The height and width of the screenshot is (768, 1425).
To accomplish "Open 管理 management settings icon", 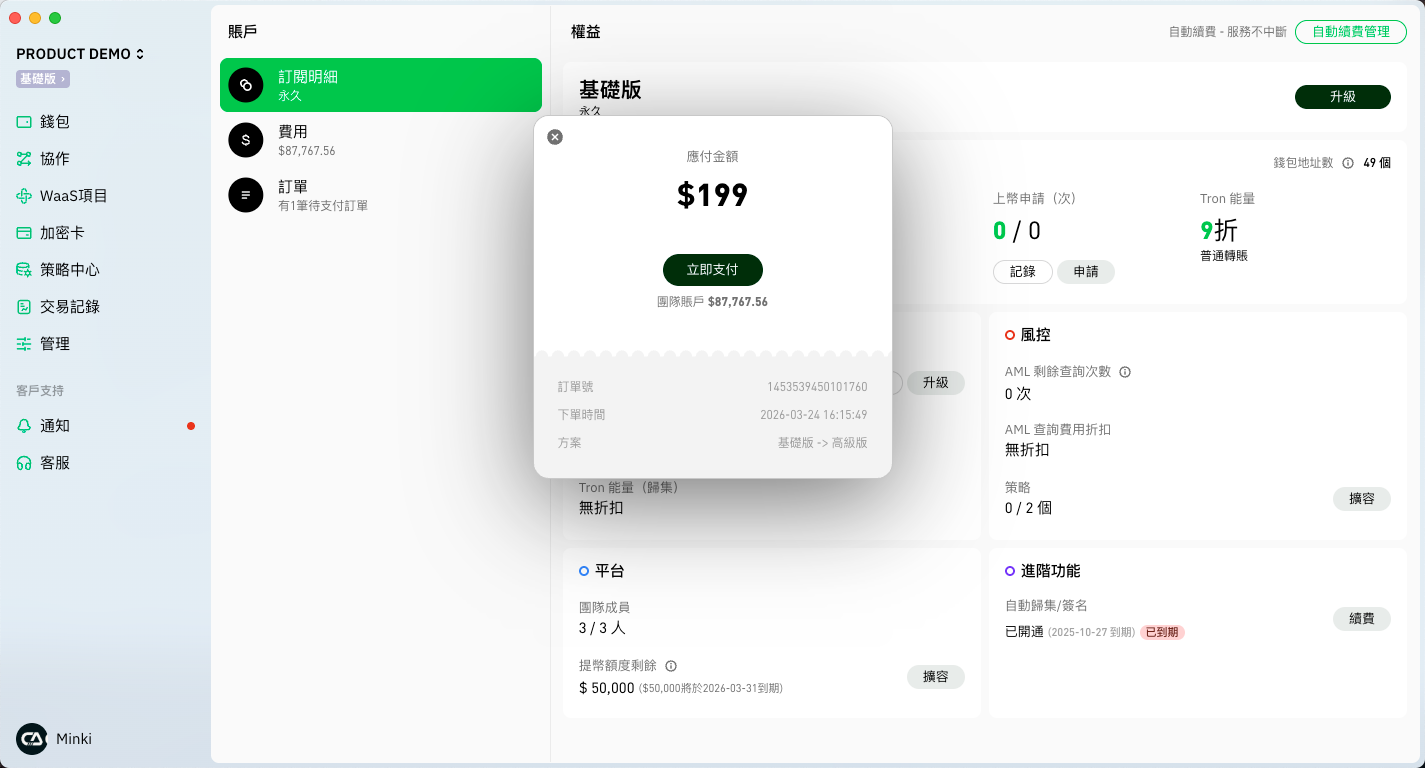I will pyautogui.click(x=24, y=344).
